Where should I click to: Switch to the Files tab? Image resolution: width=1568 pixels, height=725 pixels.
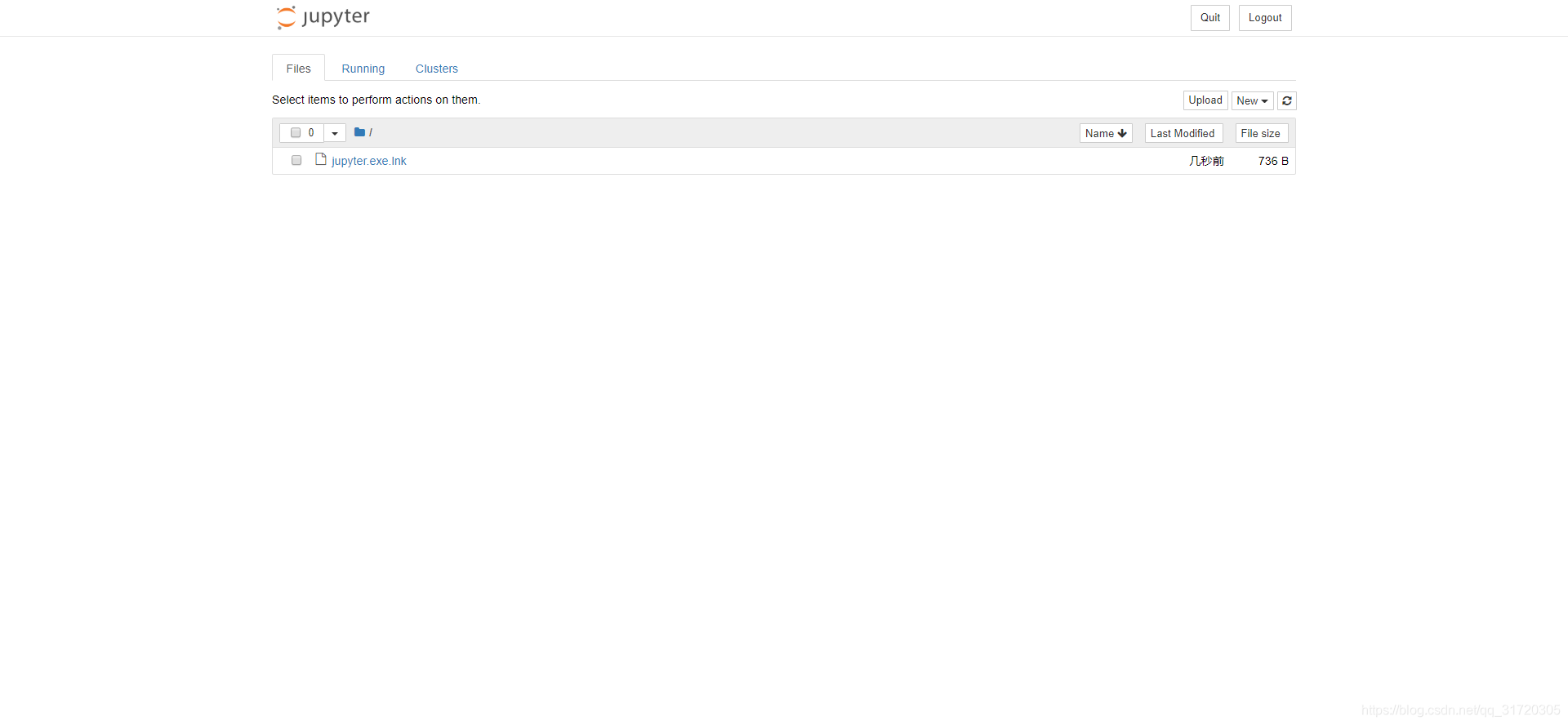pos(298,69)
